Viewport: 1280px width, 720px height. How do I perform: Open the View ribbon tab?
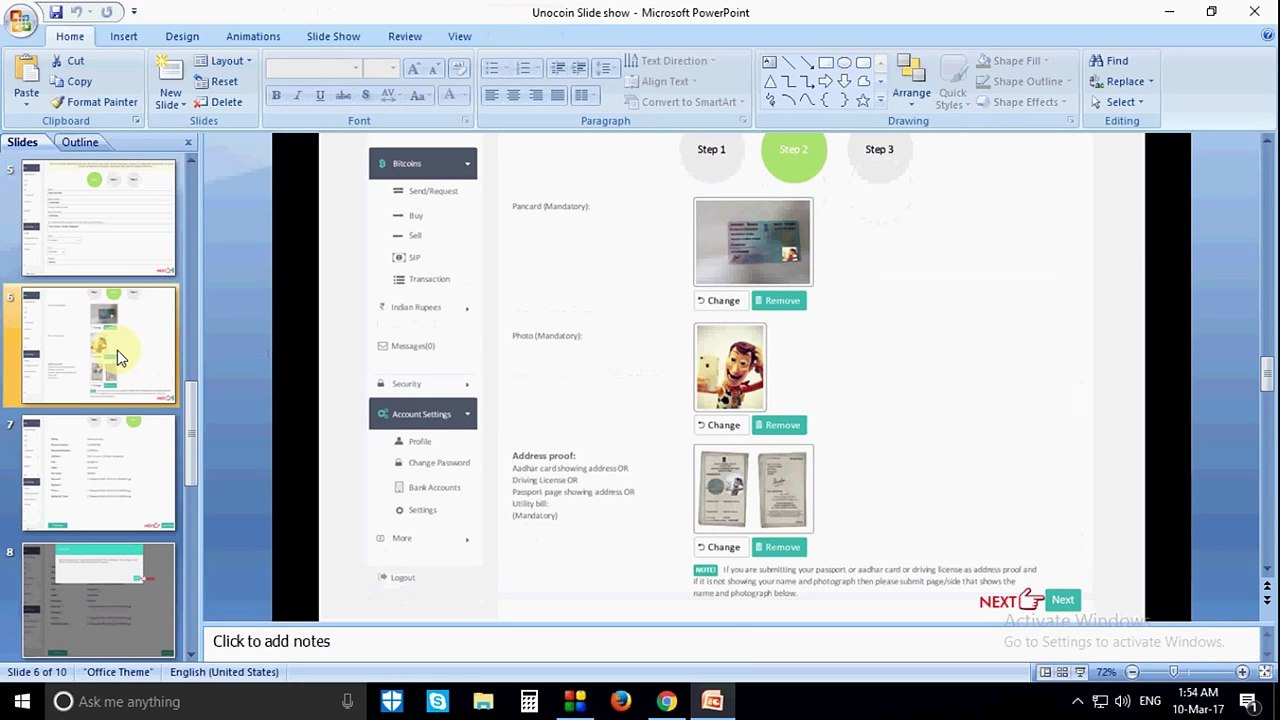click(x=460, y=37)
